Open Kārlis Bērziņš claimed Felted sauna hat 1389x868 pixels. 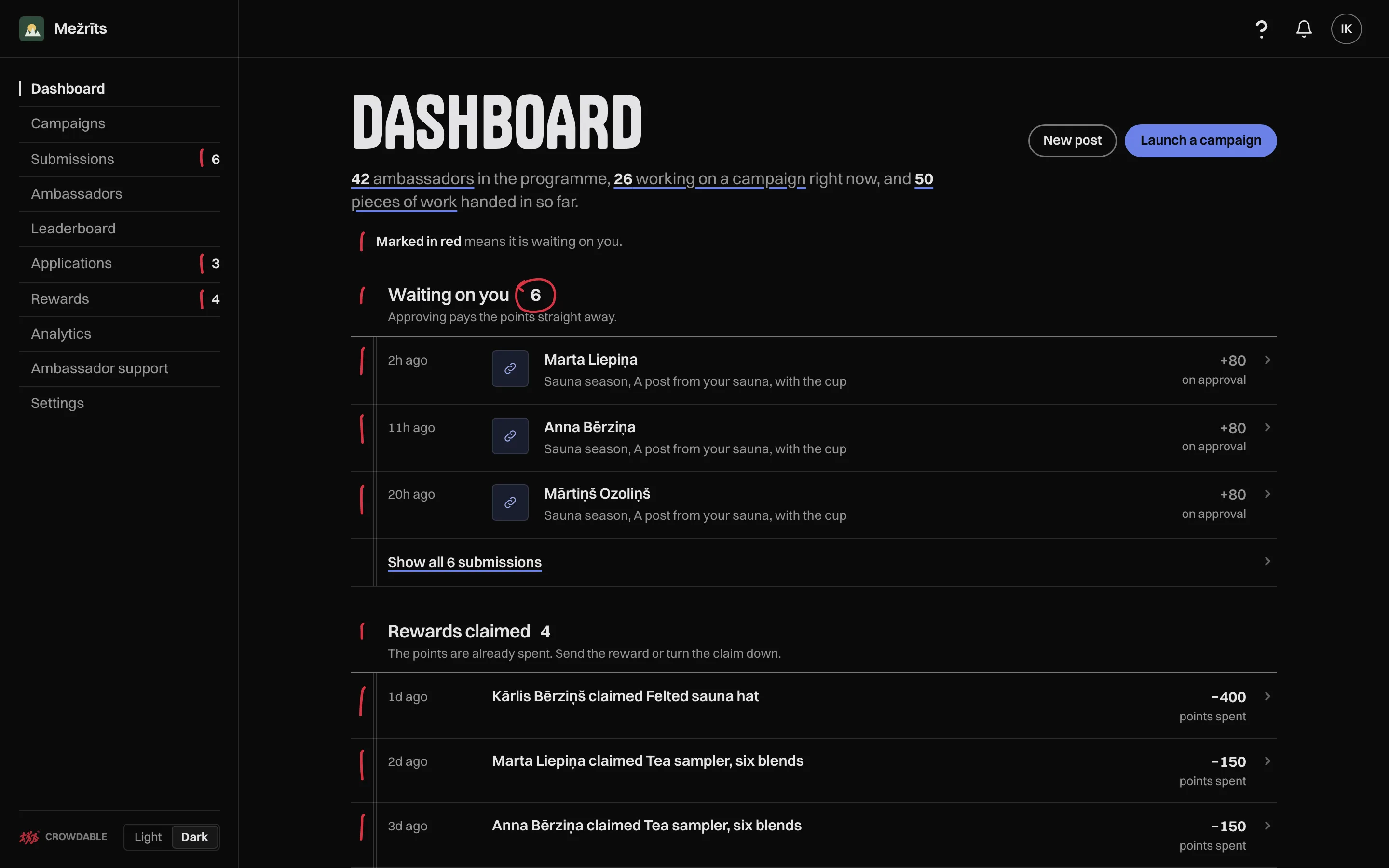[x=814, y=705]
